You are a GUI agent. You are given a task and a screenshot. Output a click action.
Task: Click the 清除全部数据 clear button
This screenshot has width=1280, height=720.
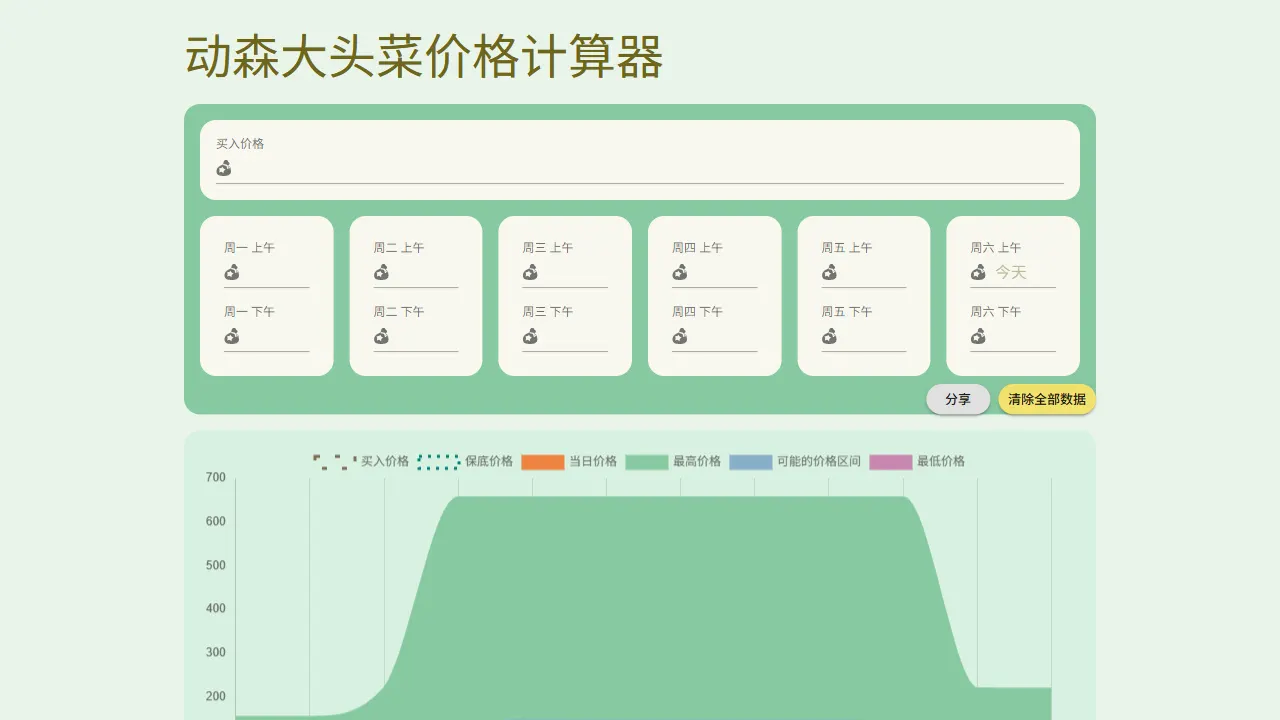coord(1047,399)
